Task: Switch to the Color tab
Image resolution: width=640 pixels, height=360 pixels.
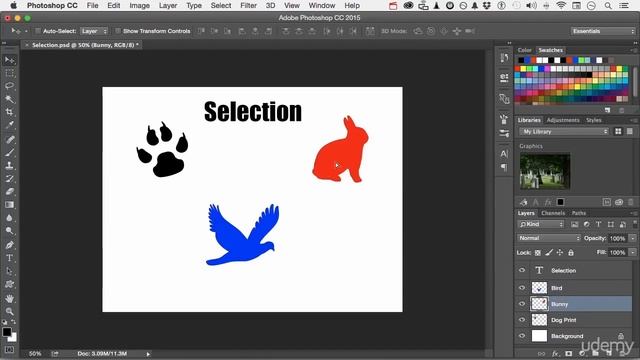Action: point(524,50)
